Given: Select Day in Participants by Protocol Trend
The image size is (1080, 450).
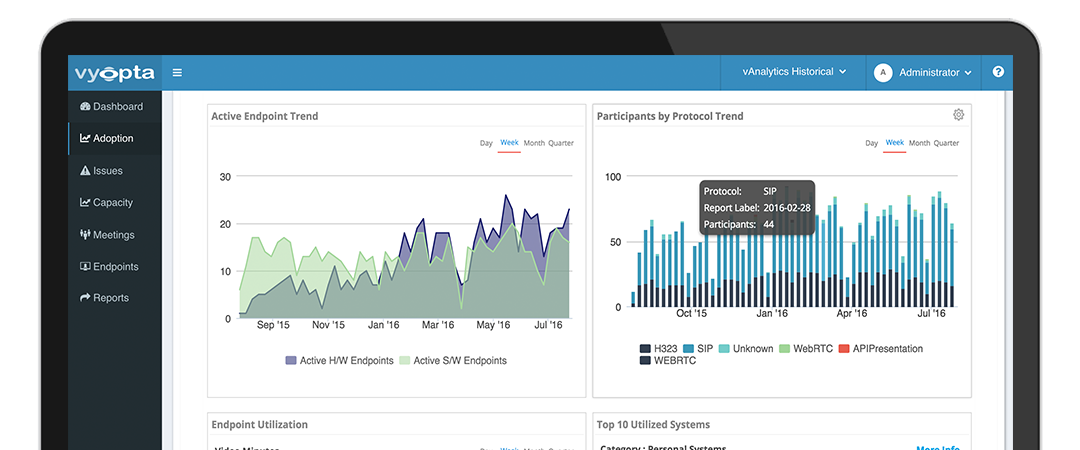Looking at the screenshot, I should coord(871,143).
